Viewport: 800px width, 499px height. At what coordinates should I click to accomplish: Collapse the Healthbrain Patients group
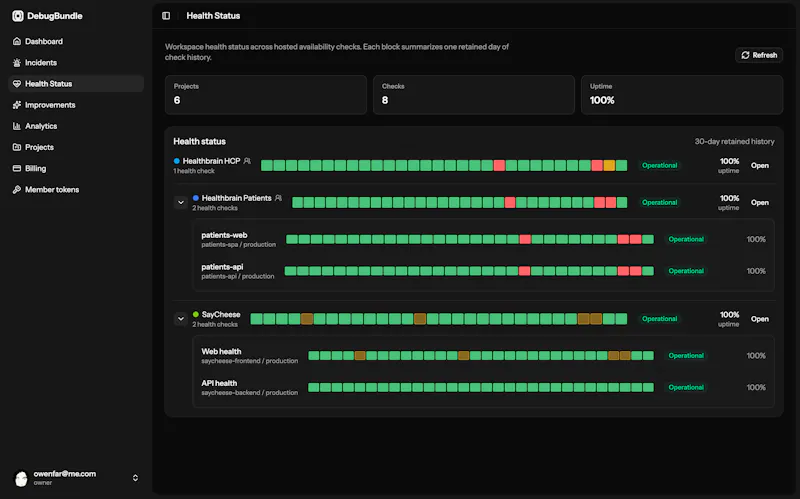(x=181, y=203)
